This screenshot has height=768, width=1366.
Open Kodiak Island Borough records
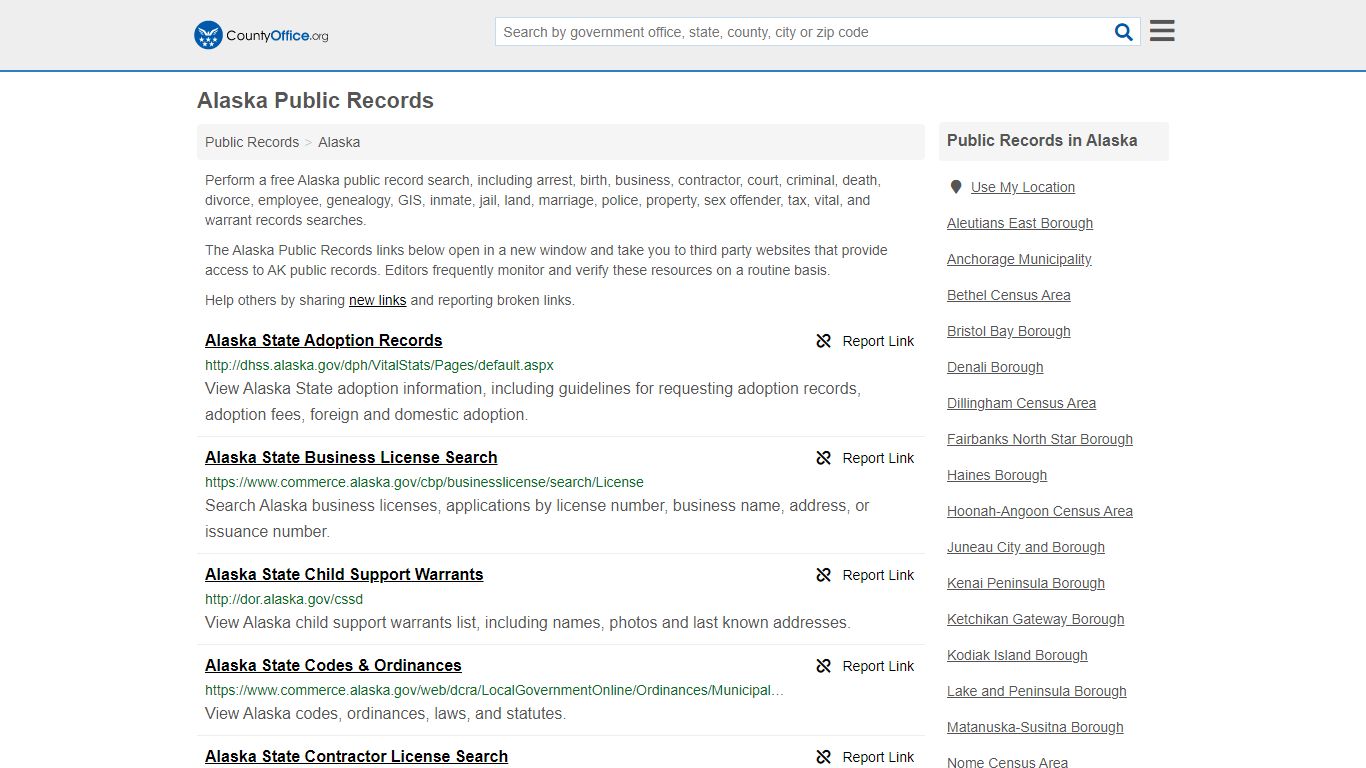1017,655
